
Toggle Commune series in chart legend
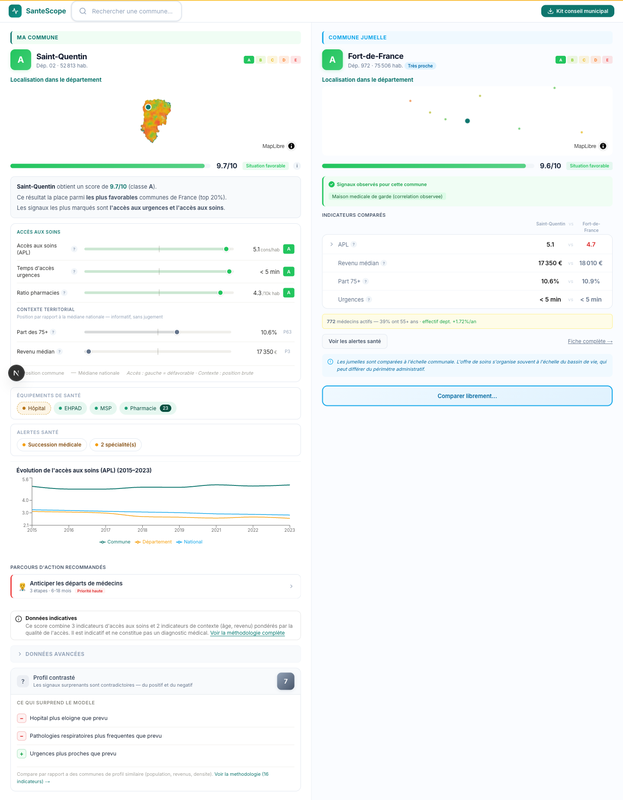[115, 542]
